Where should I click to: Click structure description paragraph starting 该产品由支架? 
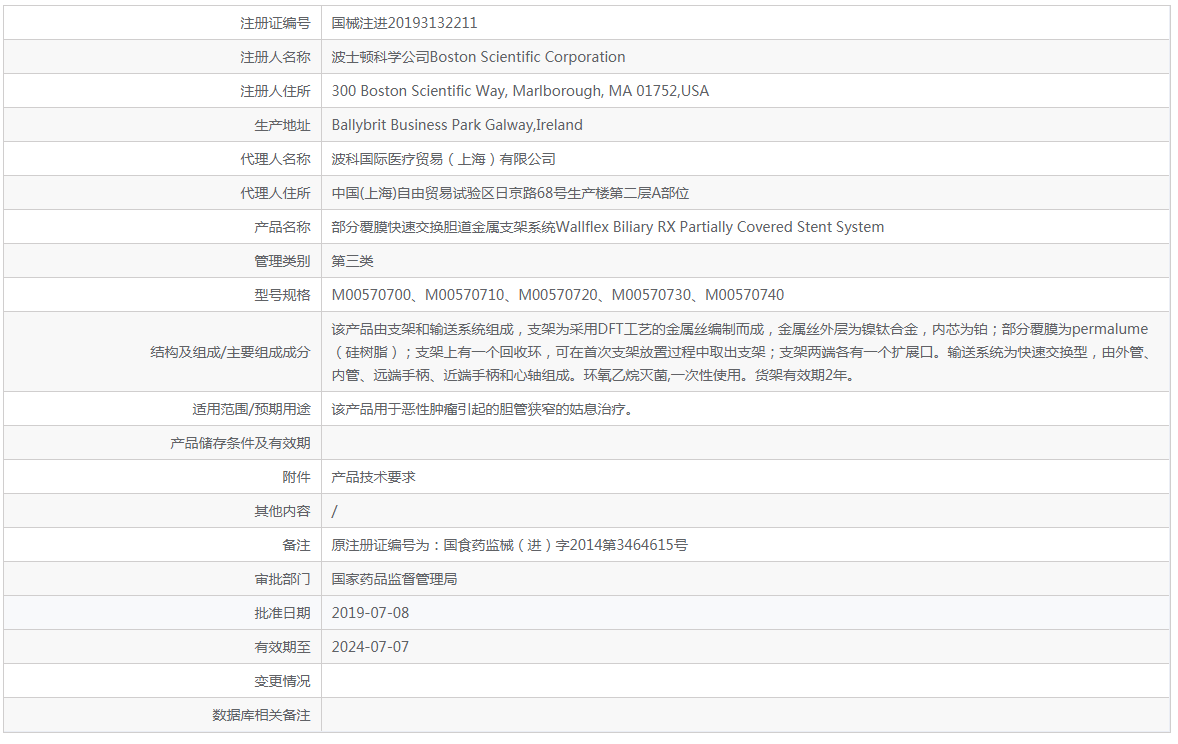pos(742,352)
